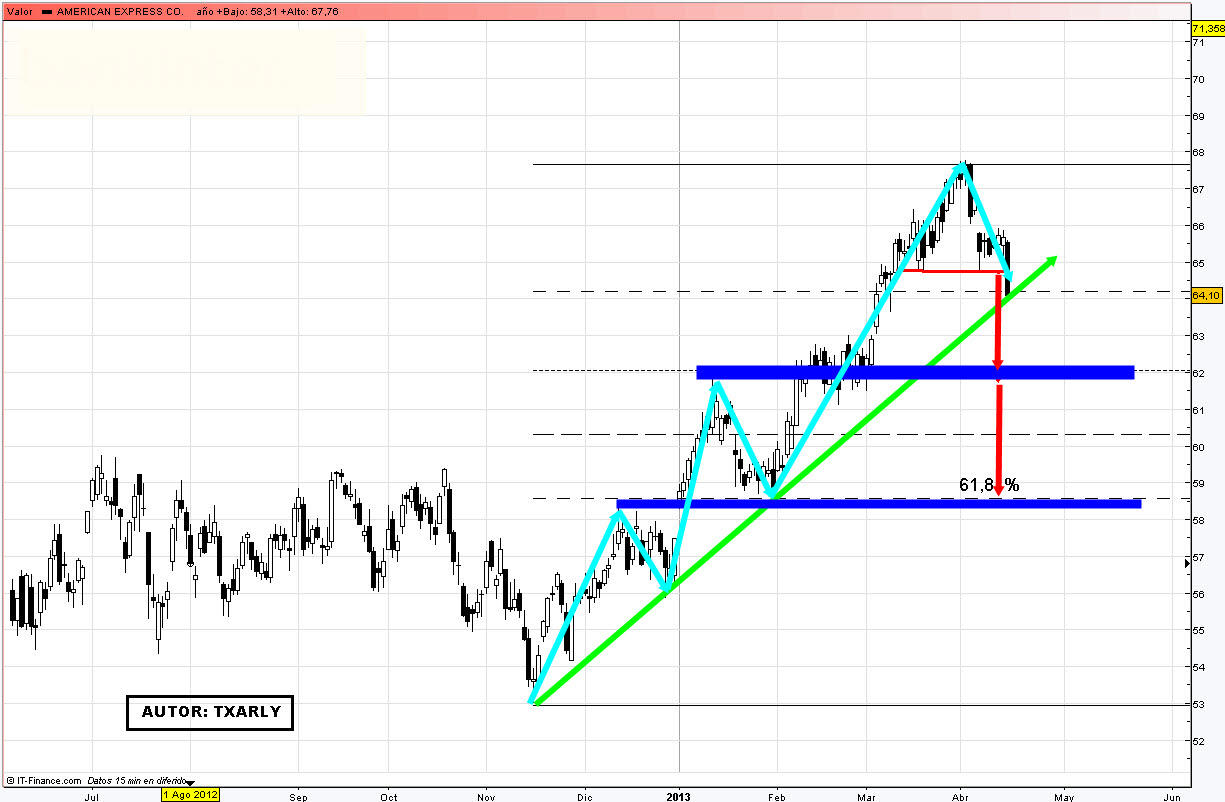Click the upper red downward arrow
This screenshot has width=1225, height=802.
(997, 320)
